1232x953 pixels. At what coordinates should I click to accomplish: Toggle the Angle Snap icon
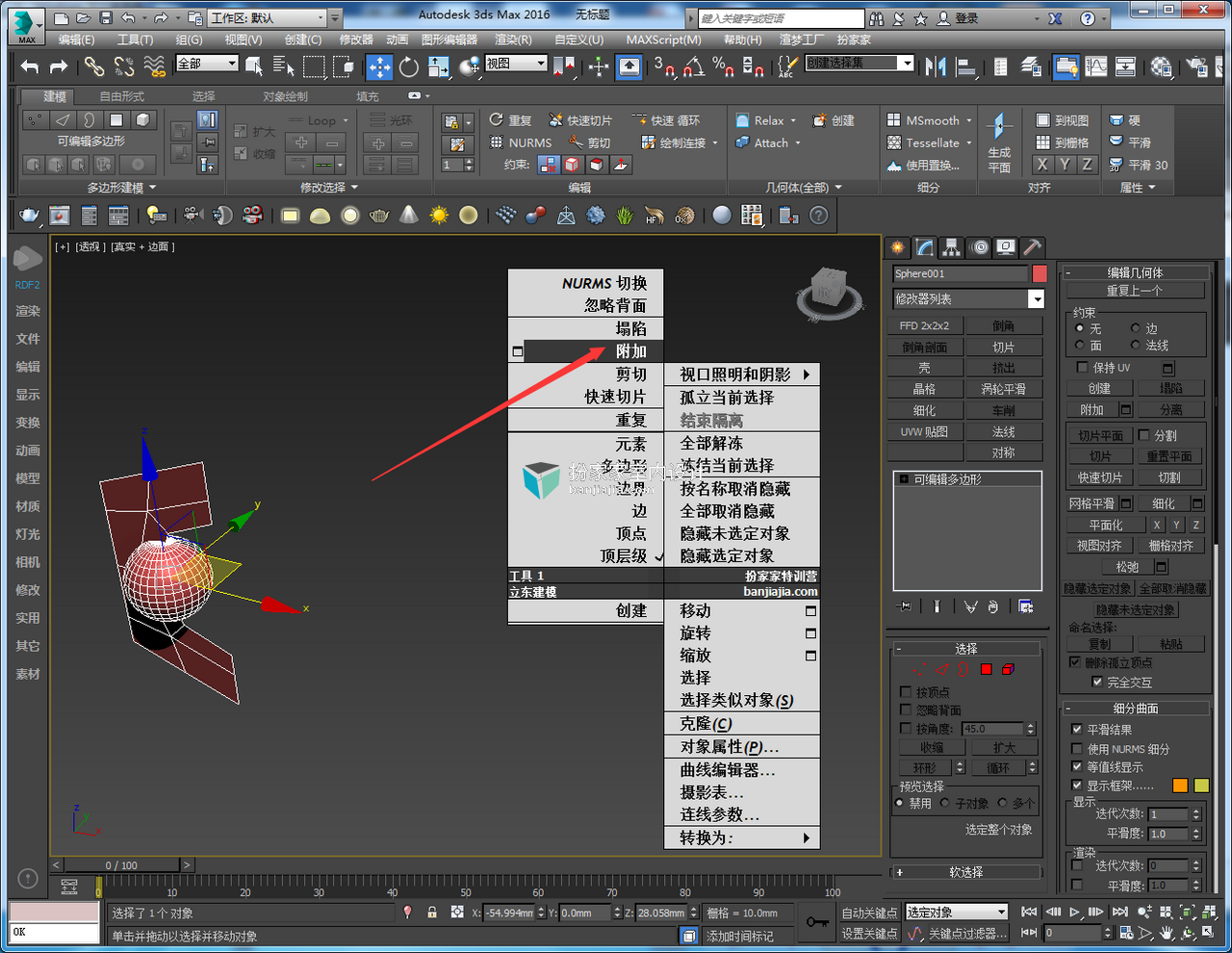[x=693, y=66]
